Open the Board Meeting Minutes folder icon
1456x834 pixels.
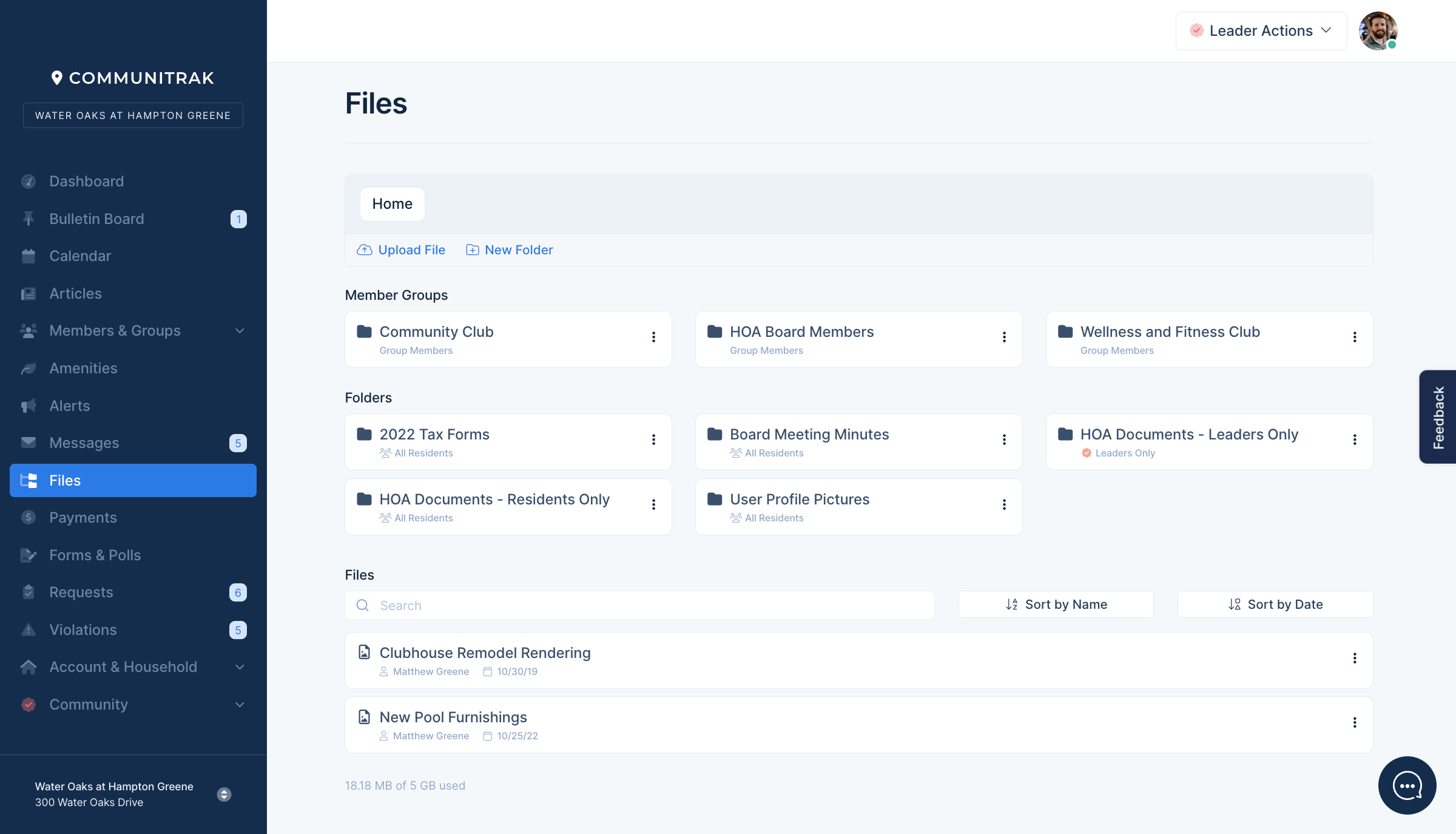pyautogui.click(x=715, y=435)
